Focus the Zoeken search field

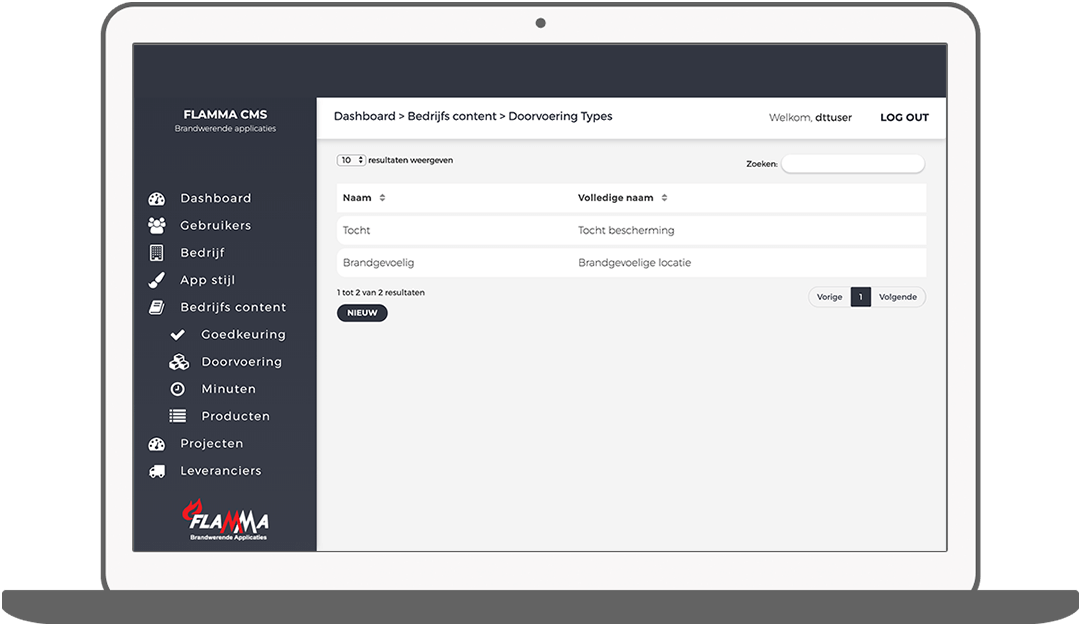click(853, 164)
